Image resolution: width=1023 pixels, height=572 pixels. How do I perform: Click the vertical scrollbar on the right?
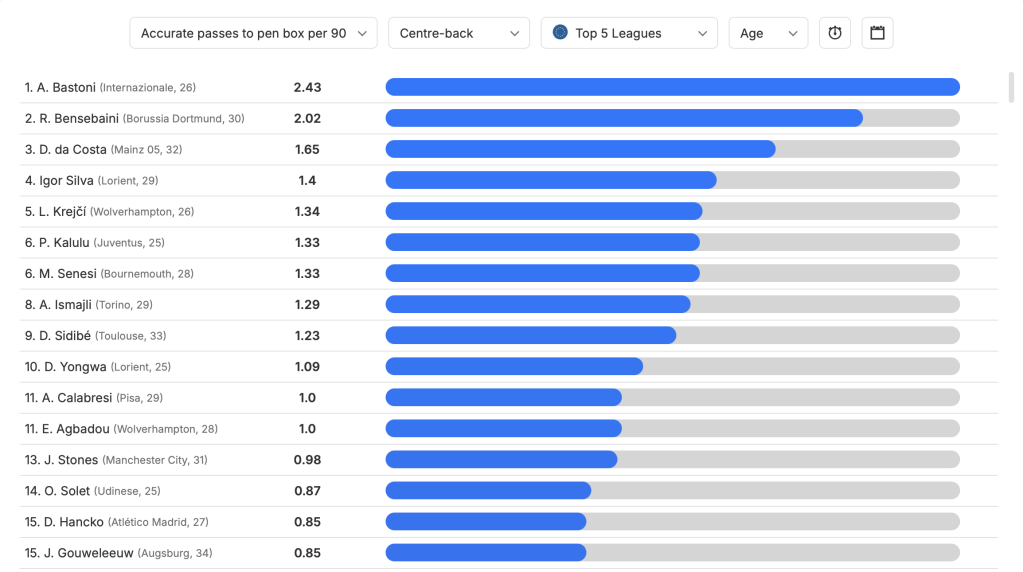click(1012, 88)
